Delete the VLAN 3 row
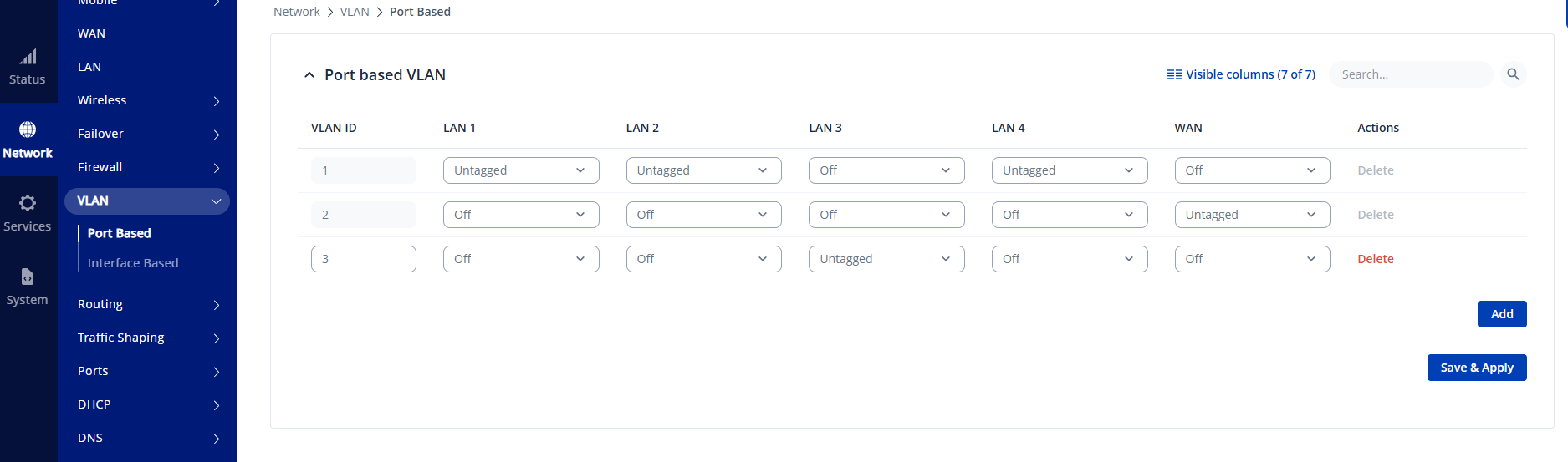 tap(1375, 259)
